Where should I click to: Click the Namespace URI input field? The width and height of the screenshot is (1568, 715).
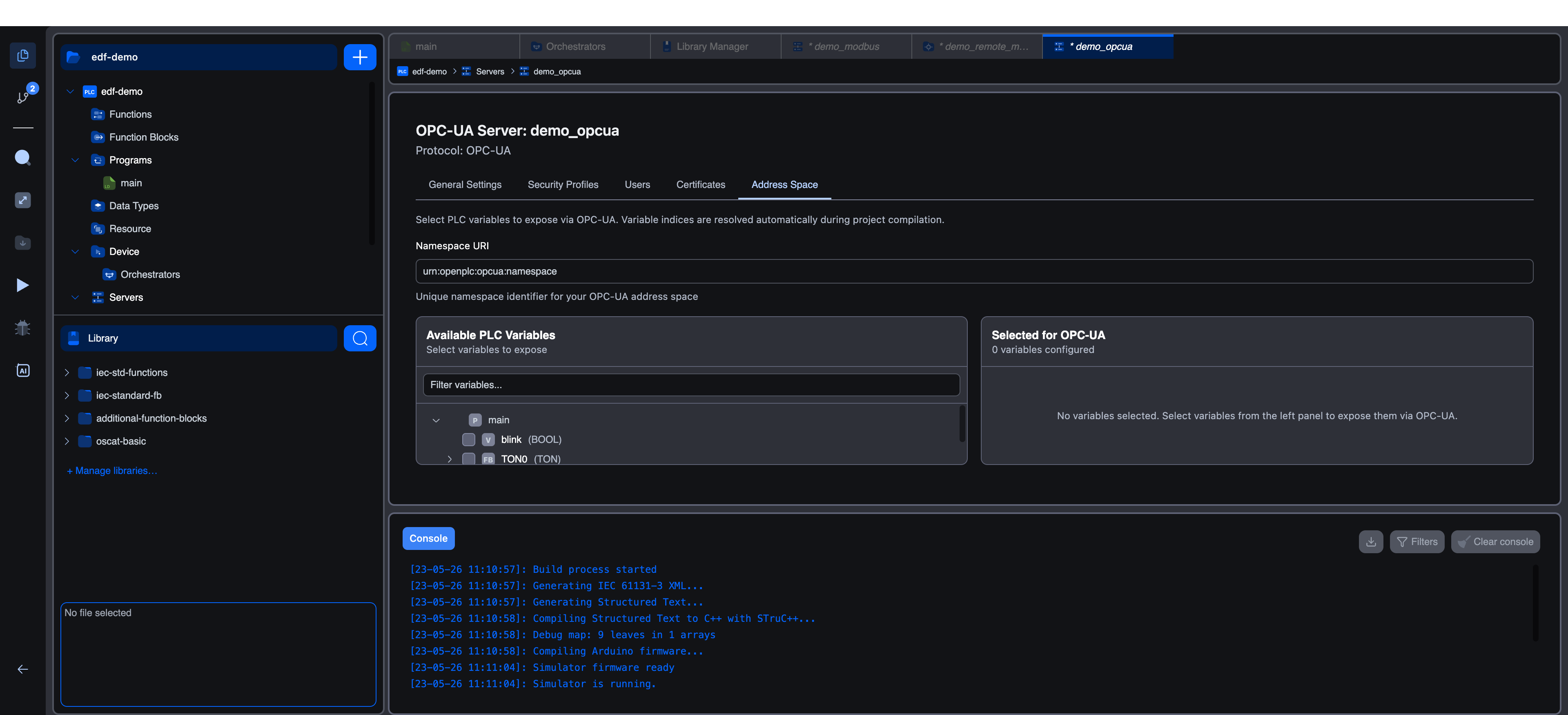click(974, 272)
